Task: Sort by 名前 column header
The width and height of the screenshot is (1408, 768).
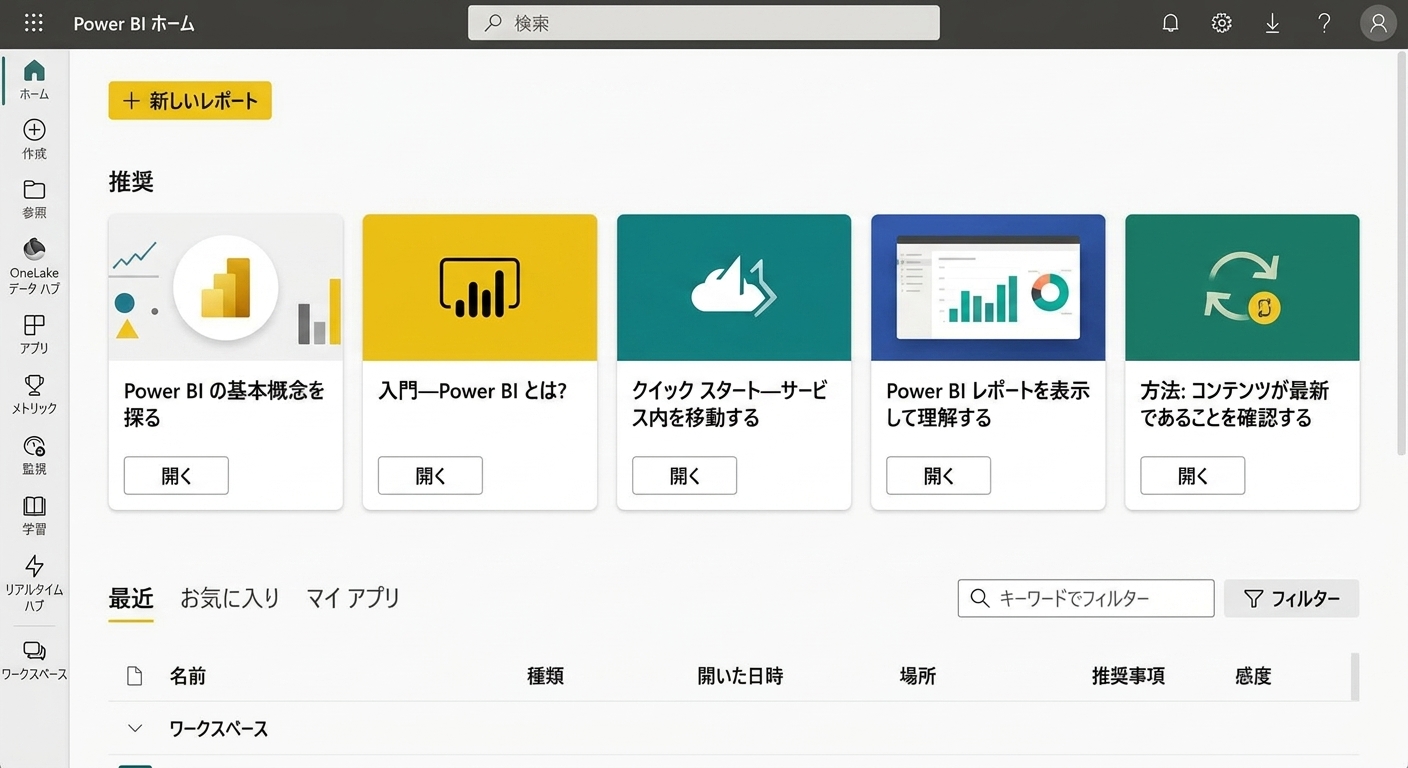Action: (x=188, y=677)
